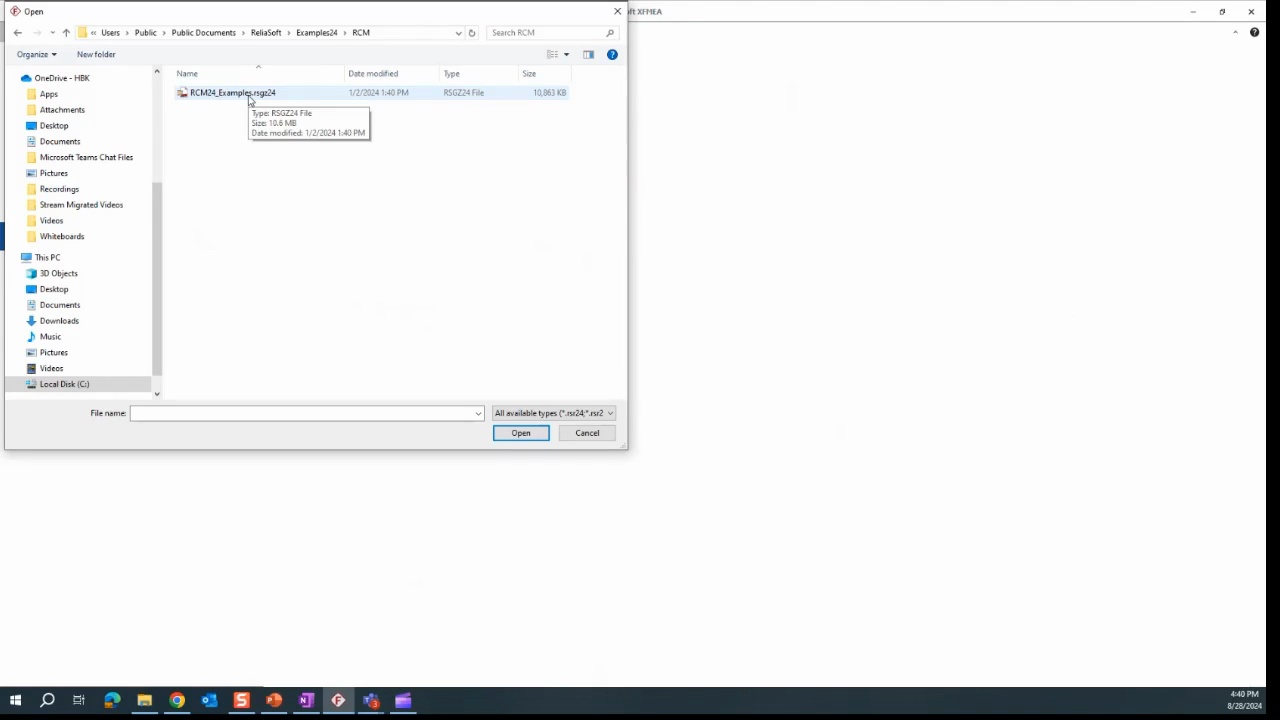The height and width of the screenshot is (720, 1280).
Task: Open the Organize menu
Action: pos(36,54)
